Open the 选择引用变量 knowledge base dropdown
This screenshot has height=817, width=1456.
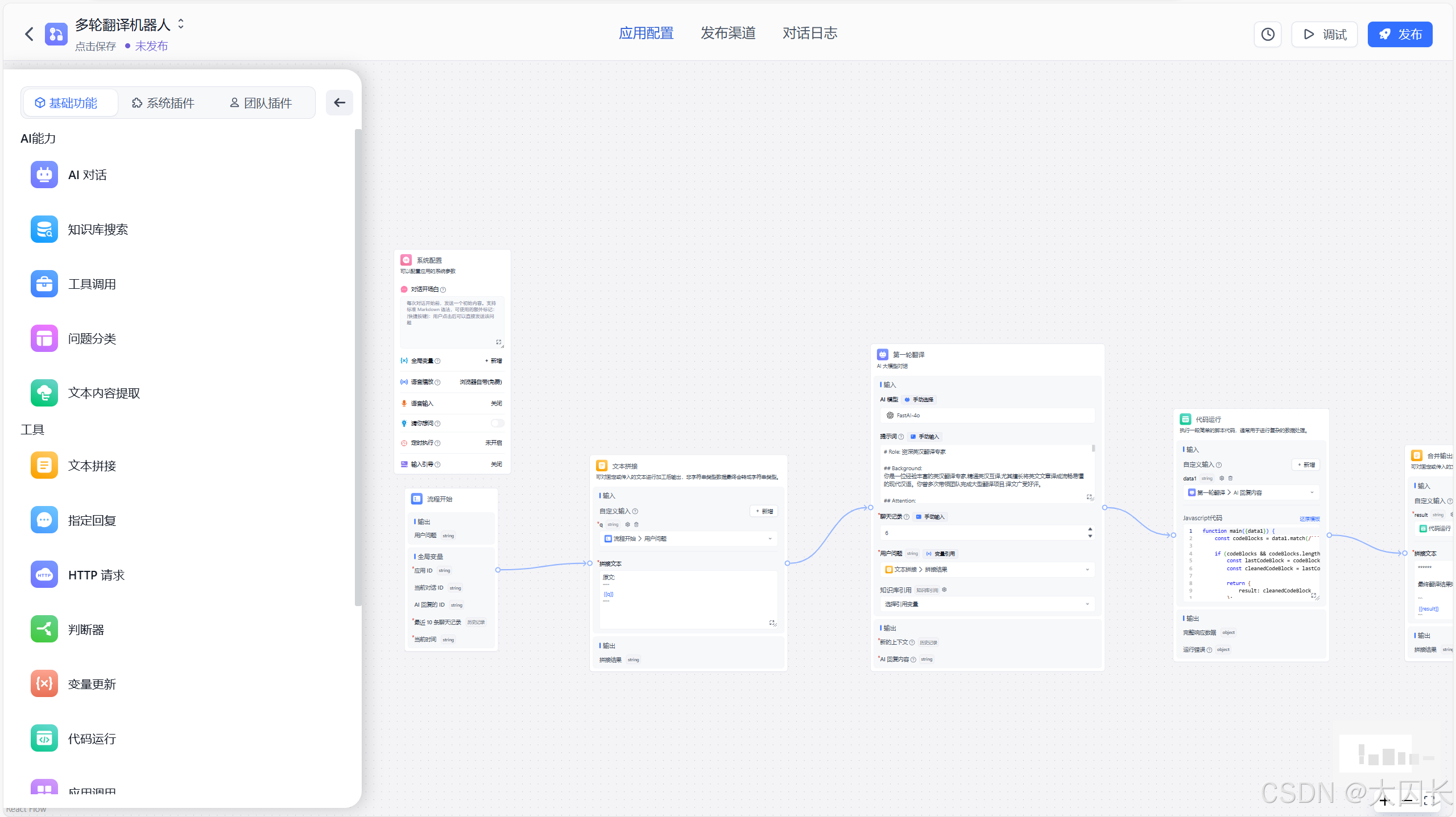pos(987,604)
